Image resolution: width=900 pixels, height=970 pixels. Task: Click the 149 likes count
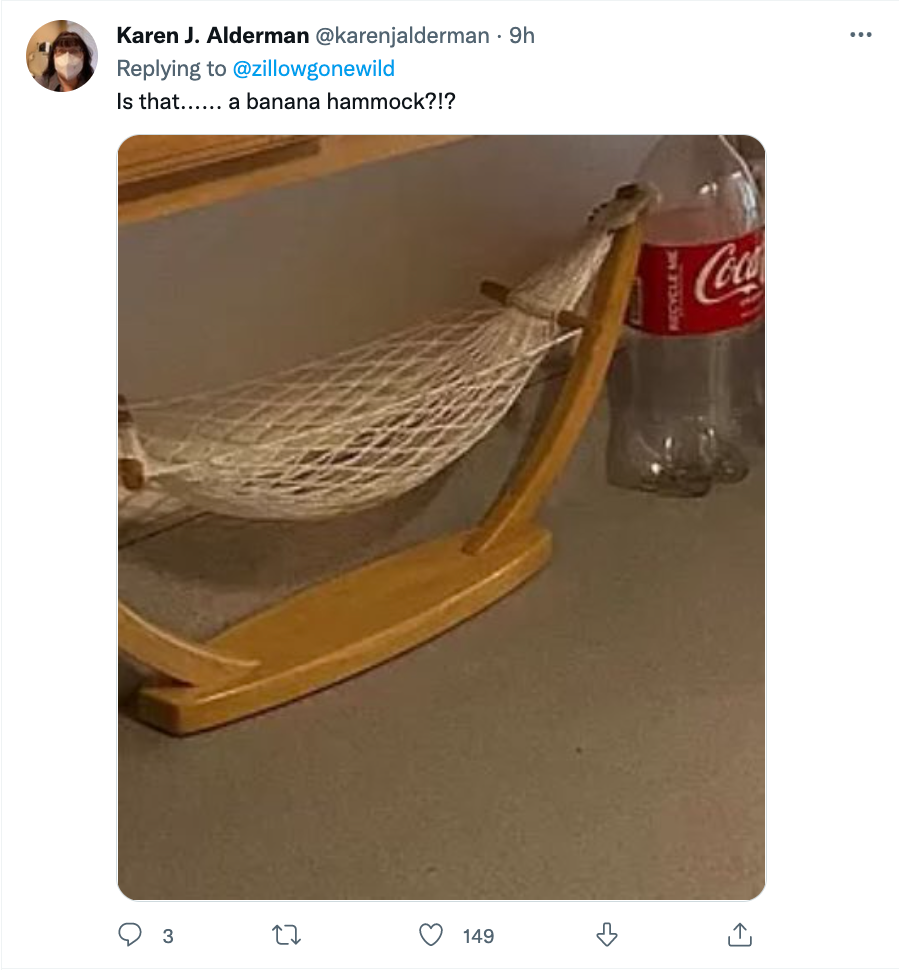pos(478,936)
